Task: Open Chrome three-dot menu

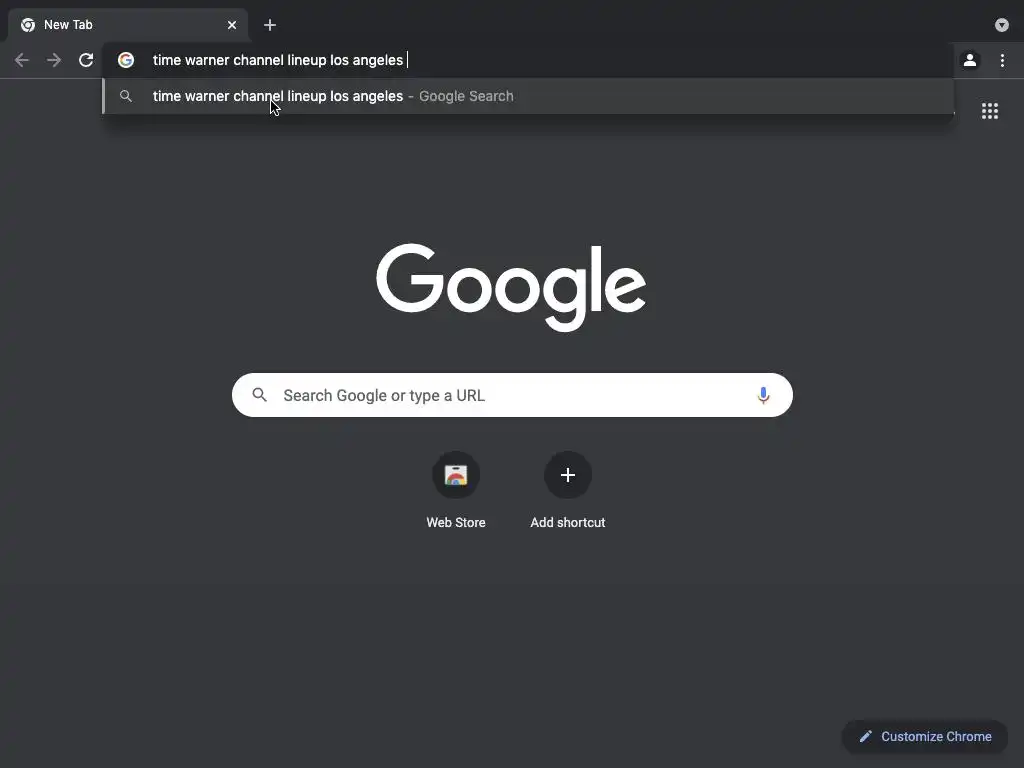Action: point(1002,60)
